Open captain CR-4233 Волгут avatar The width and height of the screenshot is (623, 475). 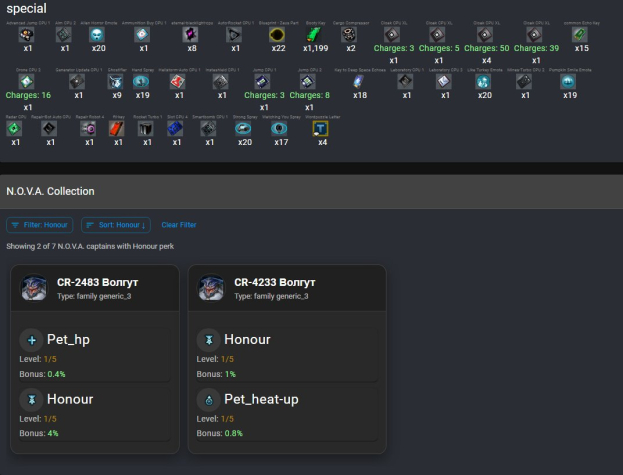click(x=212, y=288)
